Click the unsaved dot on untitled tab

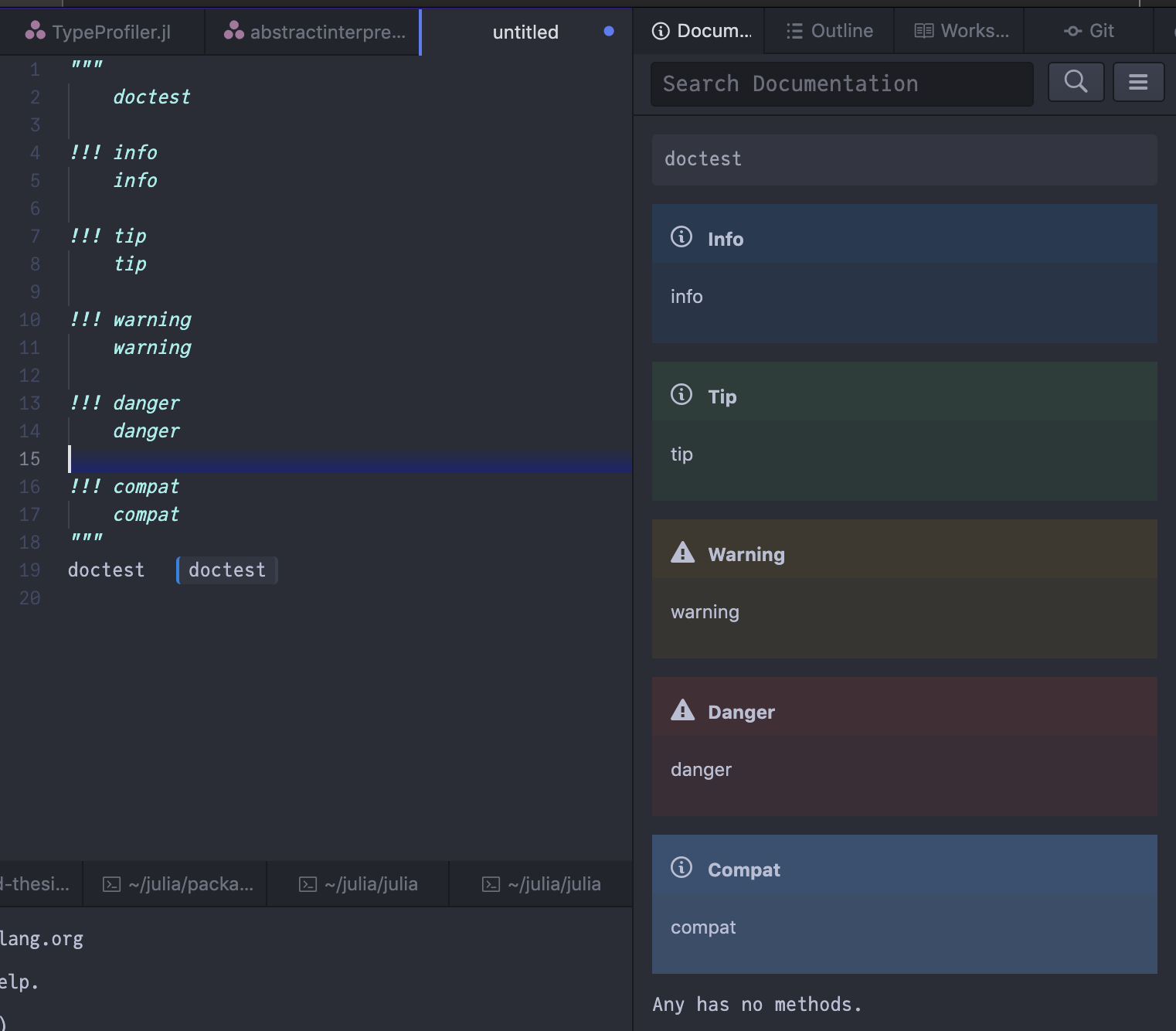tap(609, 32)
